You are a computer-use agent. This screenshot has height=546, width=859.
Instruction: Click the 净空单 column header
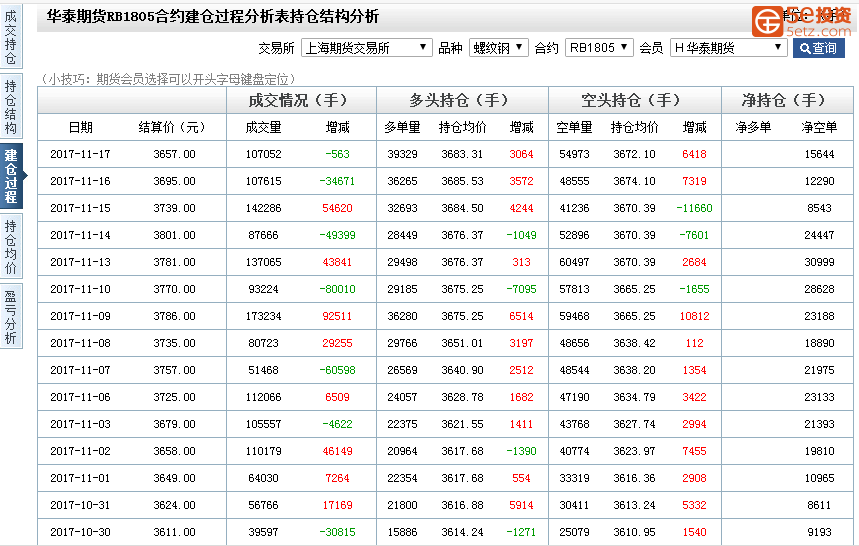pyautogui.click(x=819, y=128)
